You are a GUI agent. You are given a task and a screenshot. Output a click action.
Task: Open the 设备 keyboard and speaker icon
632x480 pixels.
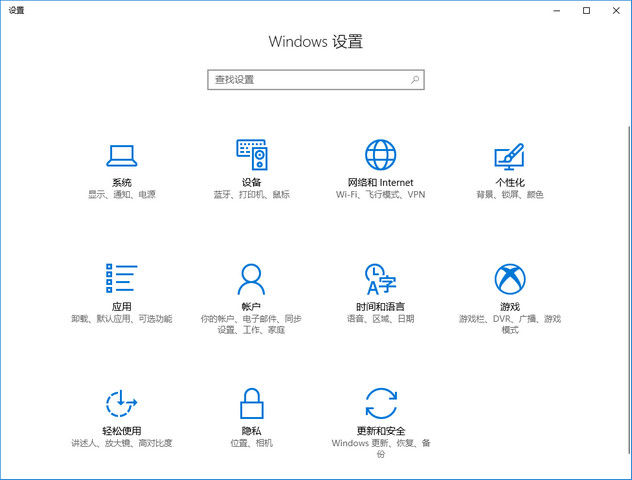[252, 155]
